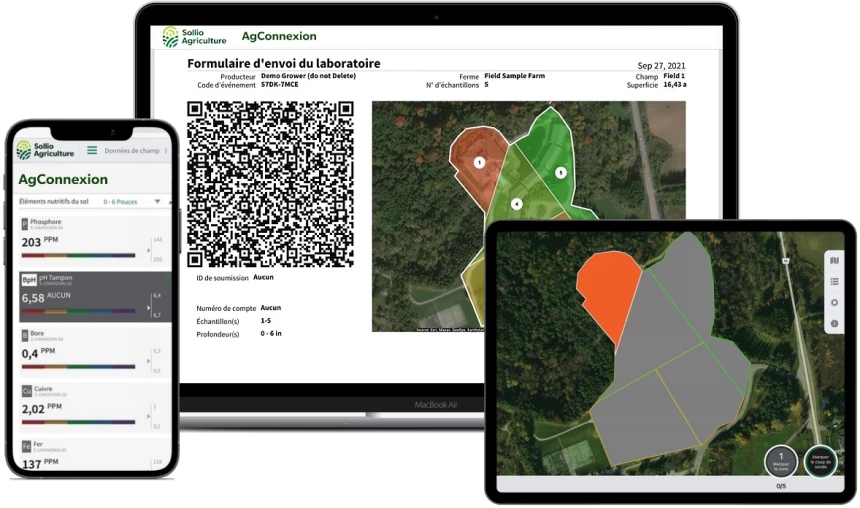The image size is (860, 508).
Task: Click the QR code on the lab form
Action: [270, 184]
